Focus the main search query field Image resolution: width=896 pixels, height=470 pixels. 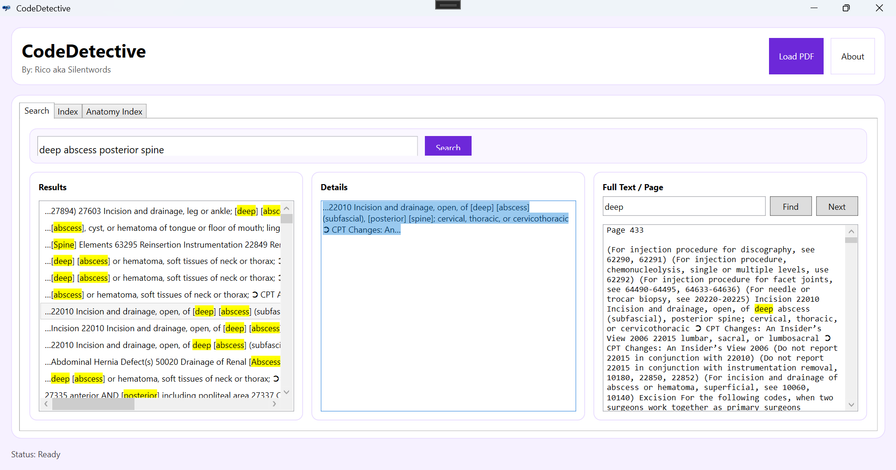click(226, 149)
